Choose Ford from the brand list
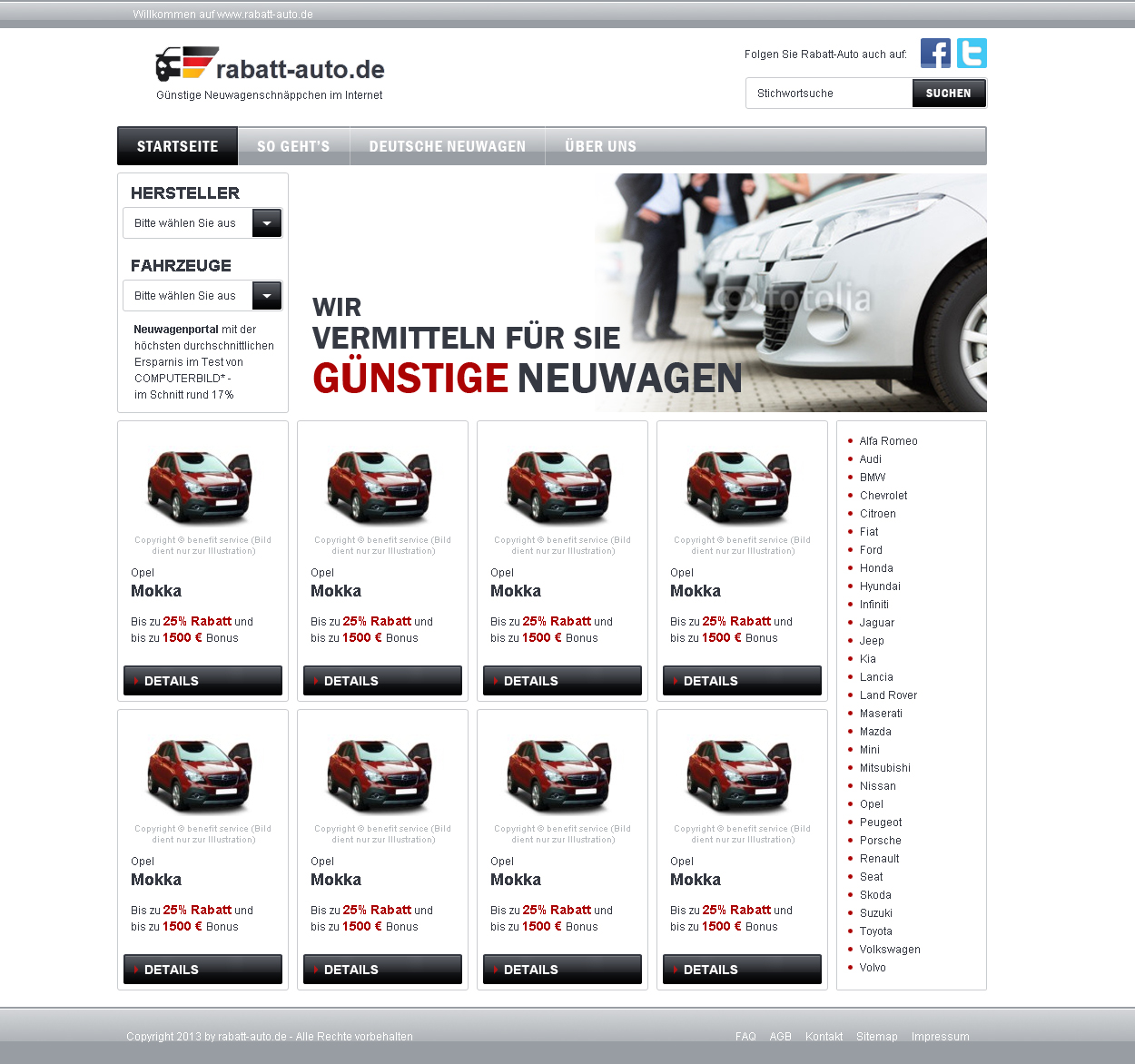 (871, 550)
